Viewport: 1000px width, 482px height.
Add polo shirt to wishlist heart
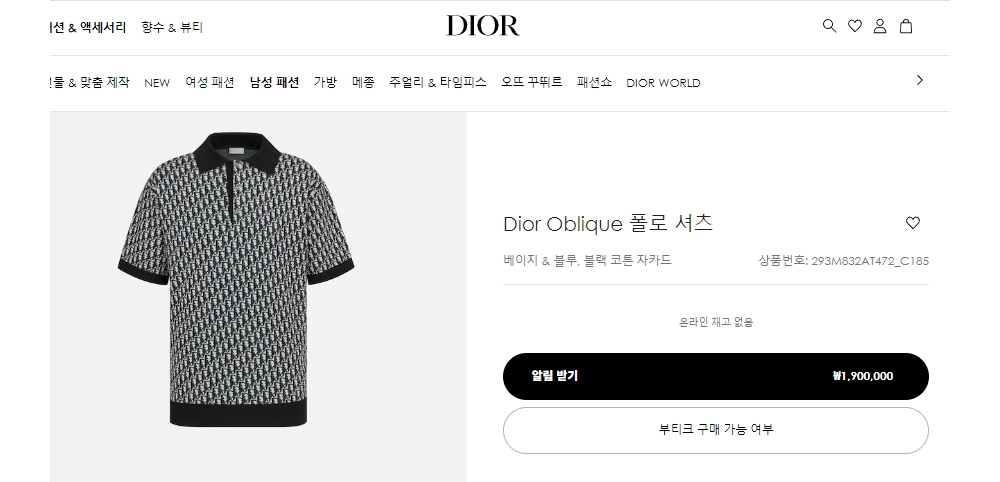tap(913, 223)
